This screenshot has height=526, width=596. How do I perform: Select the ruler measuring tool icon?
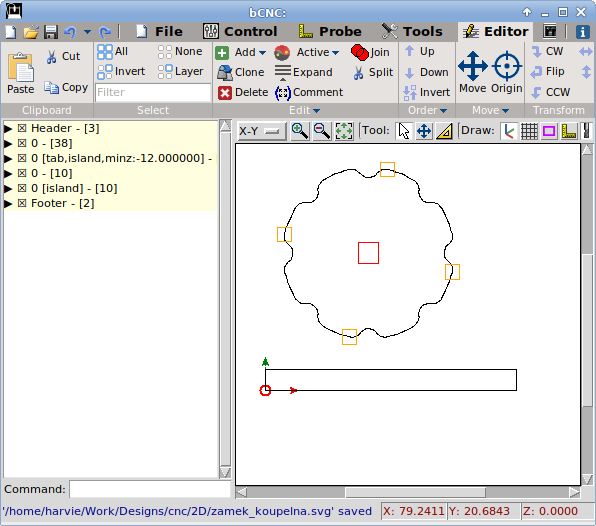point(444,131)
